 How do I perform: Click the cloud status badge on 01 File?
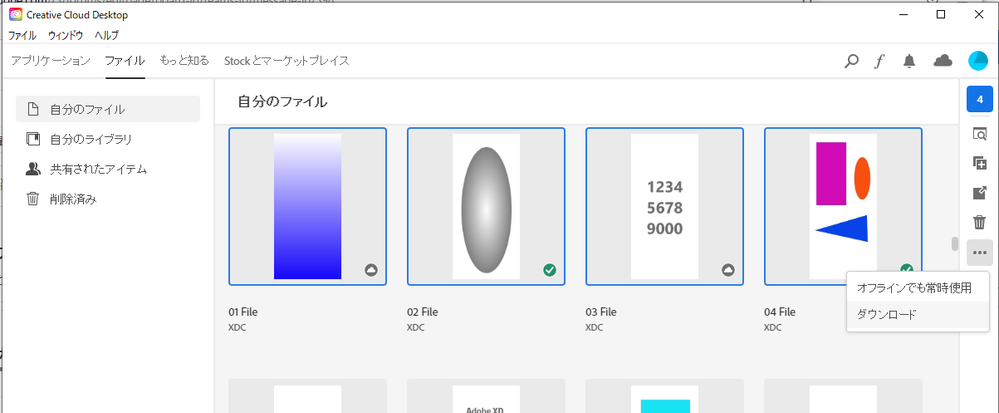click(x=371, y=270)
